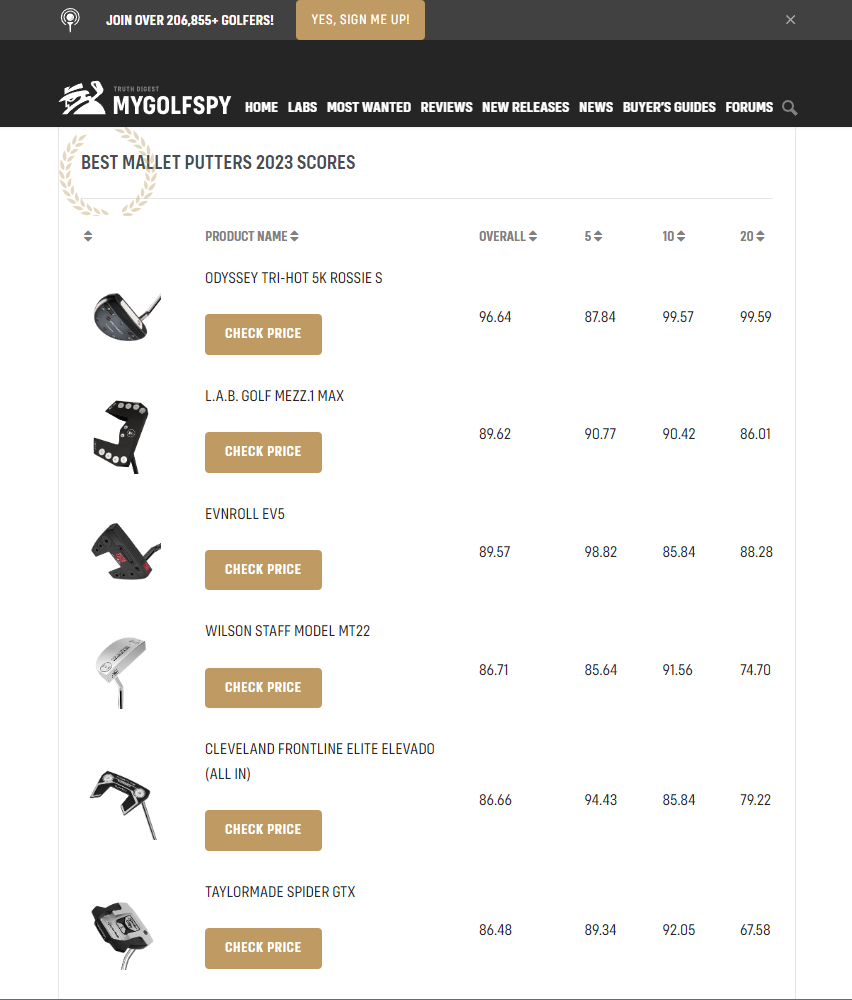Screen dimensions: 852x1000
Task: Sort table by Product Name arrows
Action: coord(295,237)
